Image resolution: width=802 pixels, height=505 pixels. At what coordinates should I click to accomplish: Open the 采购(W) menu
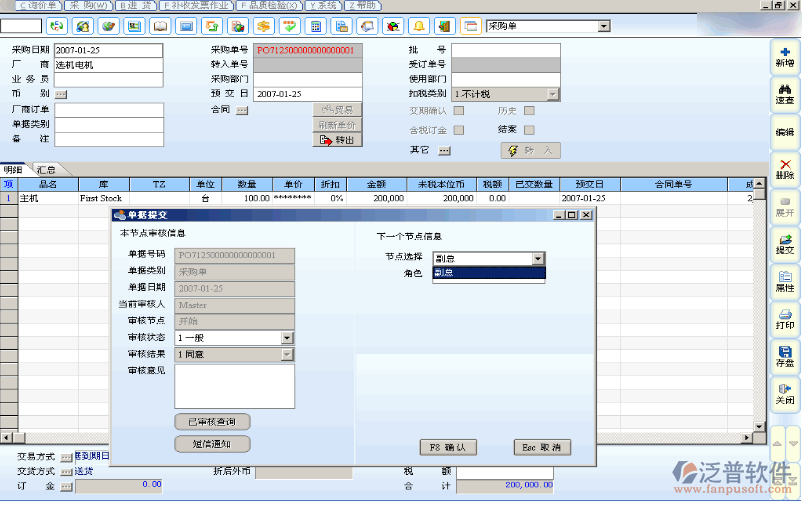pos(87,5)
